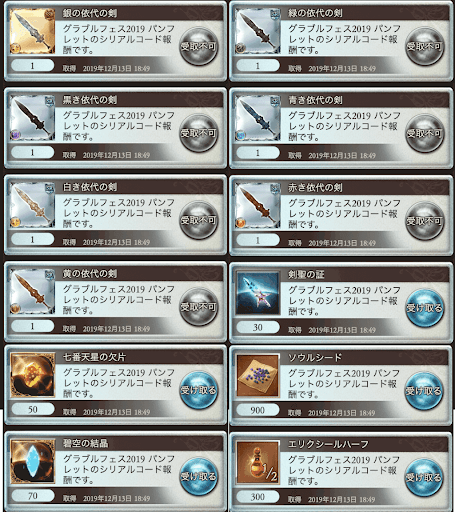Click the quantity 900 field of ソウルシード

(x=258, y=410)
